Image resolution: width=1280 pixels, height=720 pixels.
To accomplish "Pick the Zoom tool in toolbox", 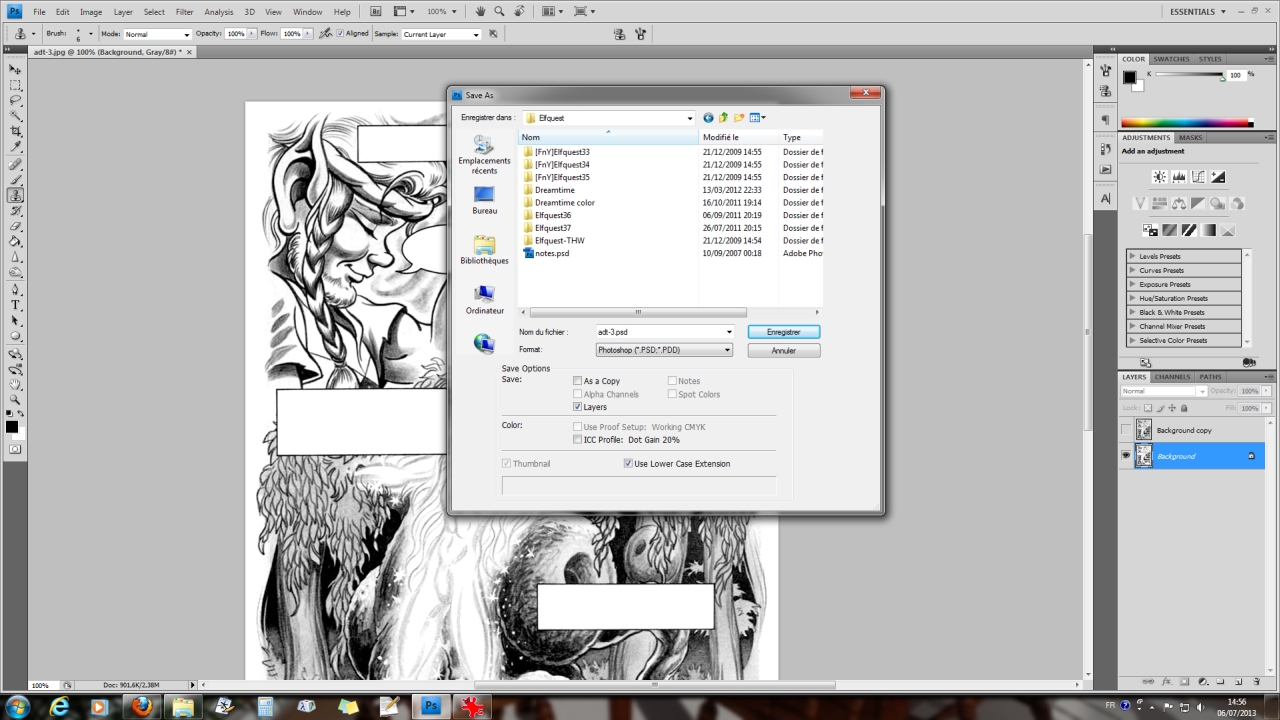I will point(16,399).
